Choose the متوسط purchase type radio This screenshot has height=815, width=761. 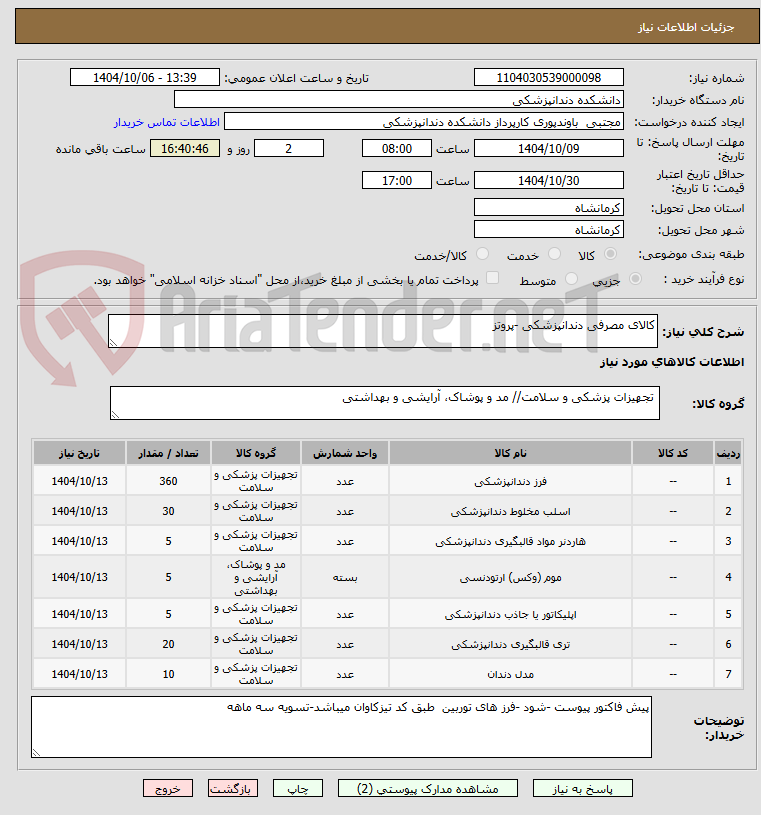[571, 279]
